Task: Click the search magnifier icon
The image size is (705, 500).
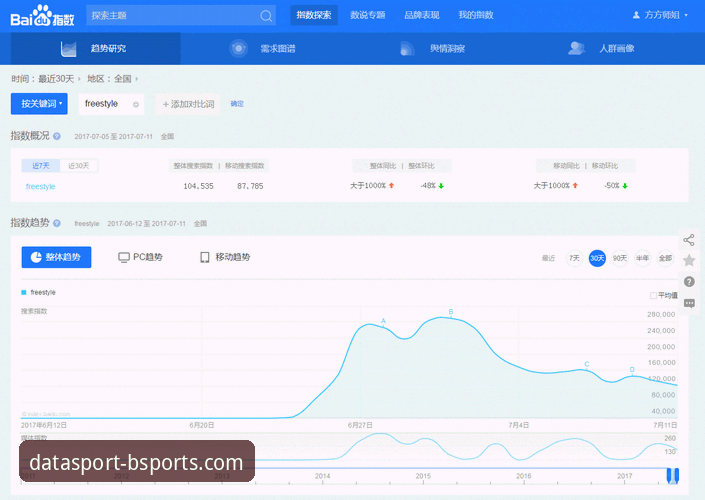Action: (266, 16)
